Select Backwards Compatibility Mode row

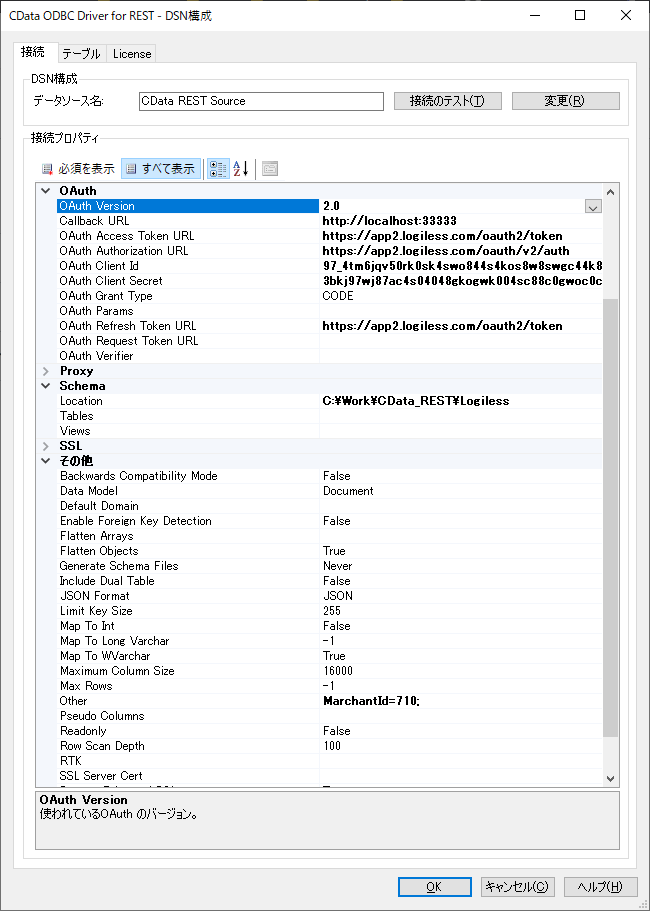330,476
